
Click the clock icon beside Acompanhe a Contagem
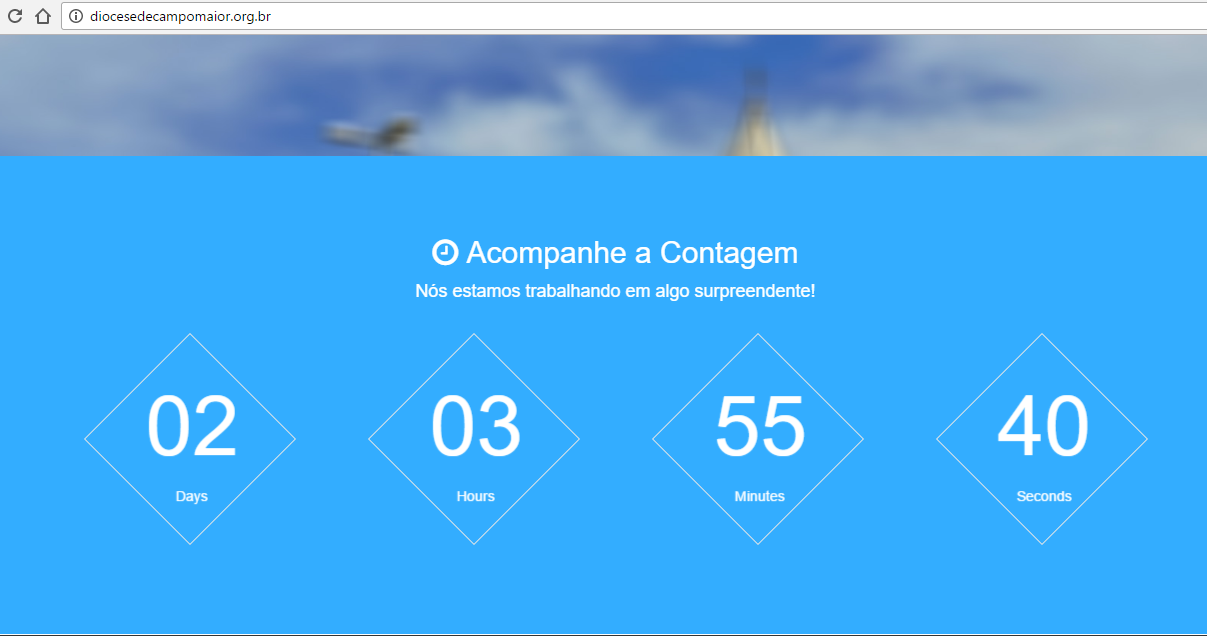445,252
